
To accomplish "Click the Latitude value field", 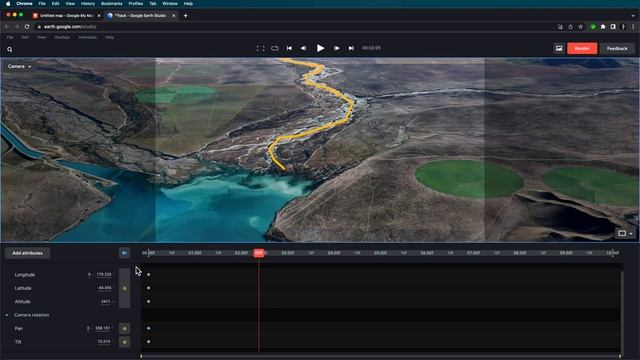I will pyautogui.click(x=104, y=288).
